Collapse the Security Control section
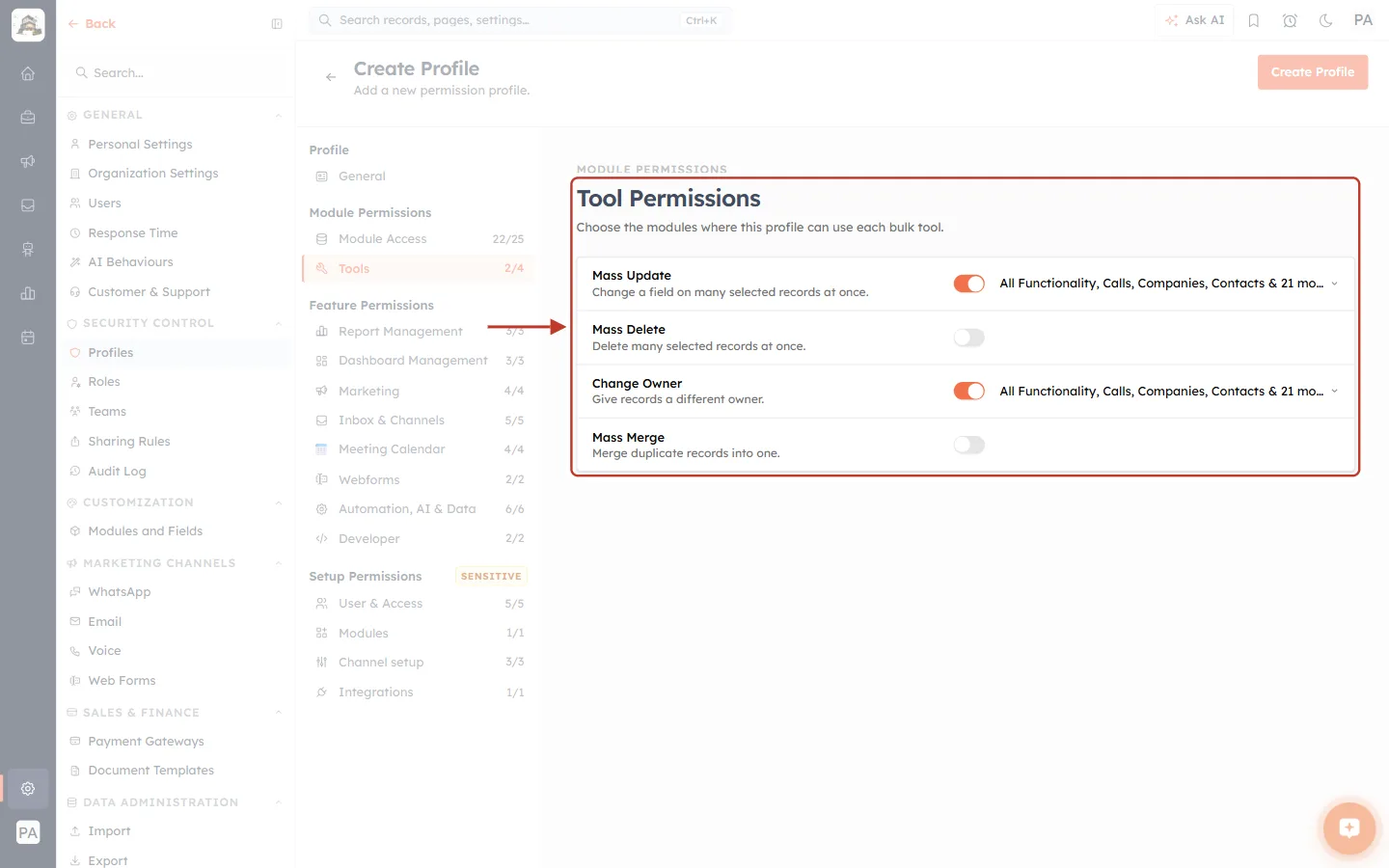Image resolution: width=1389 pixels, height=868 pixels. (279, 324)
